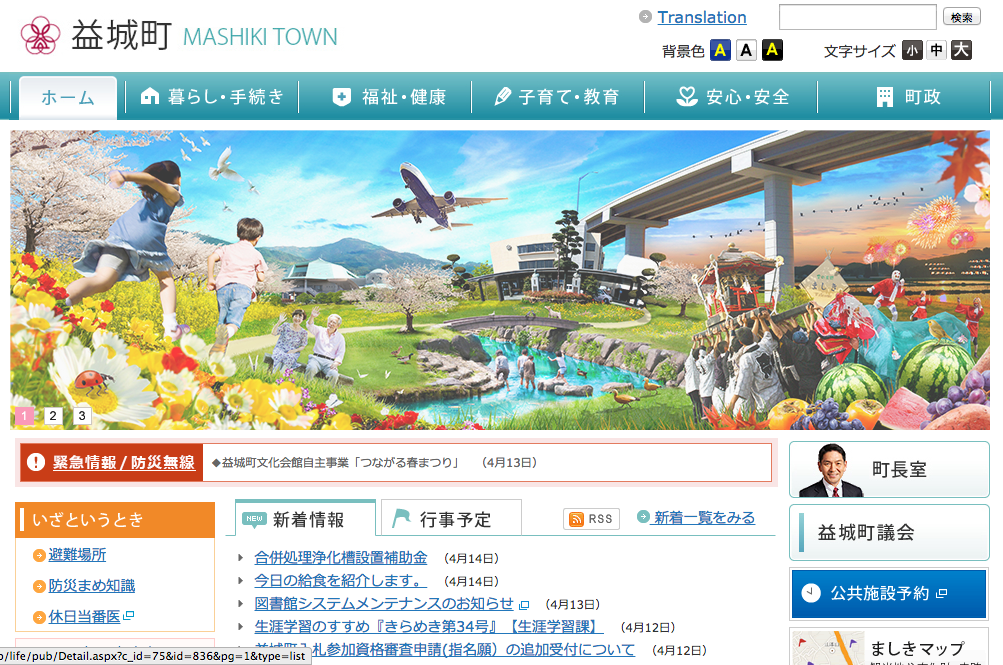
Task: Click external link icon beside 休日当番医
Action: pos(129,615)
